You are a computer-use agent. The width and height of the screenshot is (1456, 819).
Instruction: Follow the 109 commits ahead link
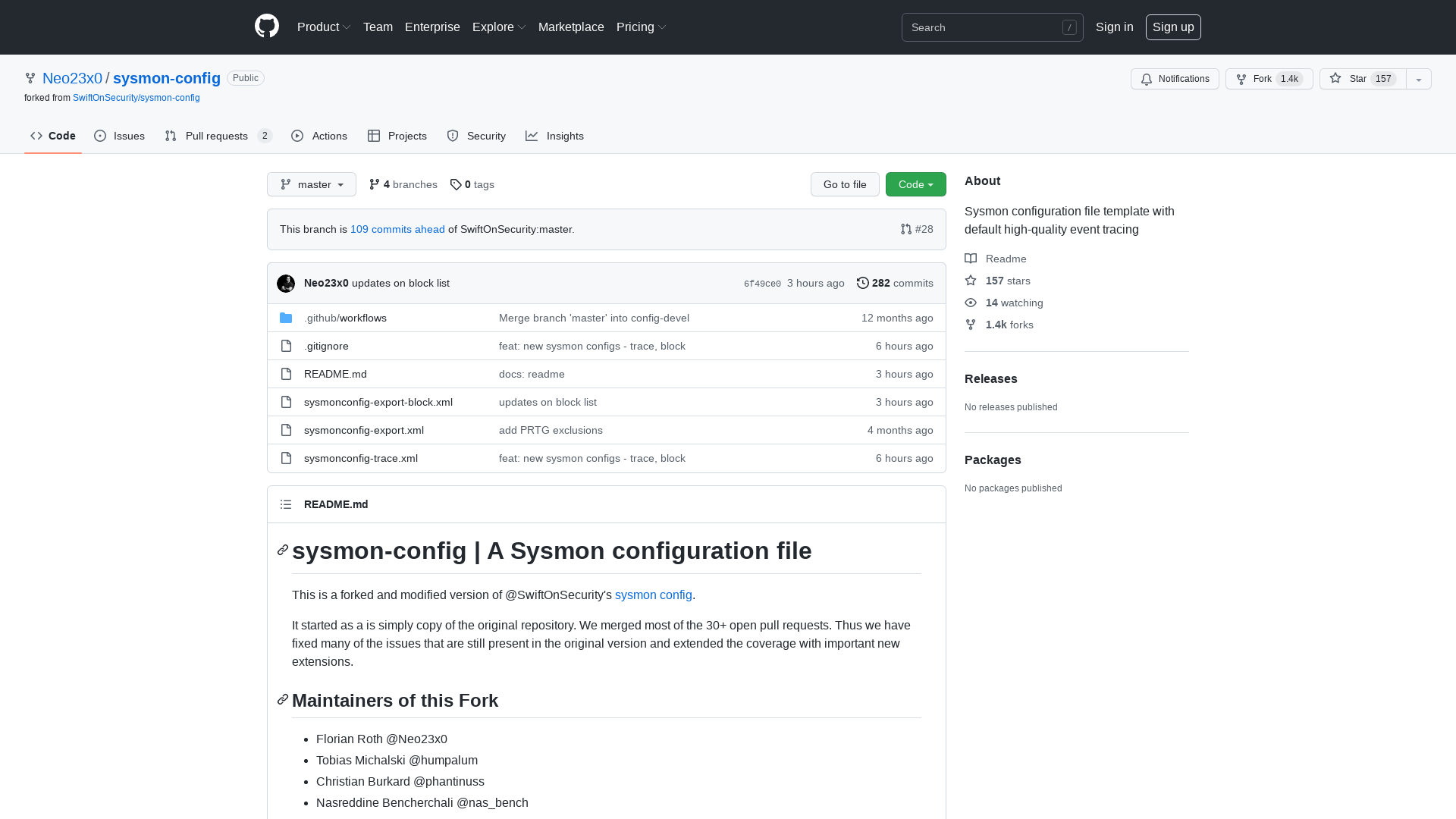[x=397, y=229]
